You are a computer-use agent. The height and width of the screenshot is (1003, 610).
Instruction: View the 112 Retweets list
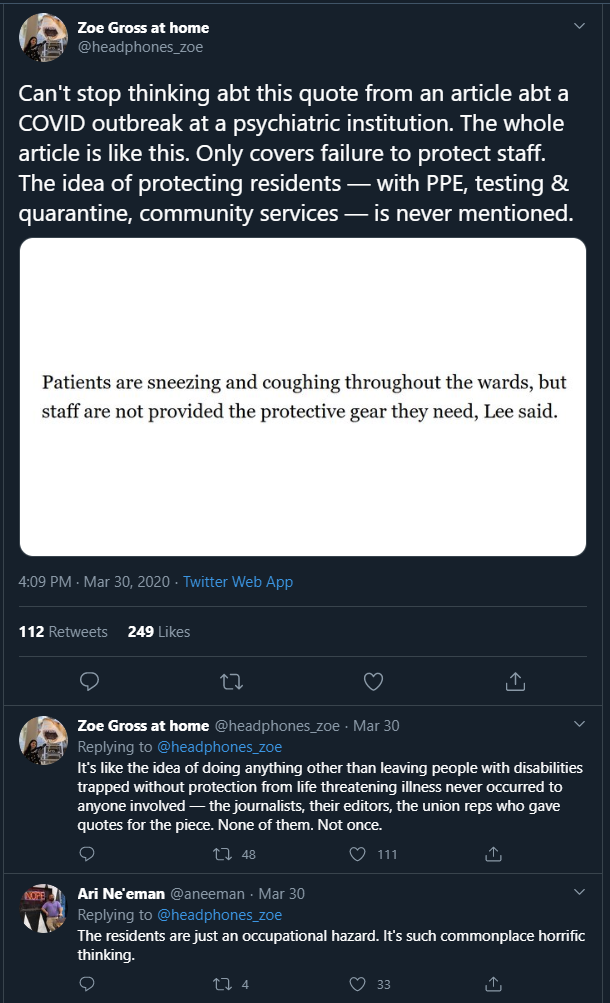click(63, 632)
